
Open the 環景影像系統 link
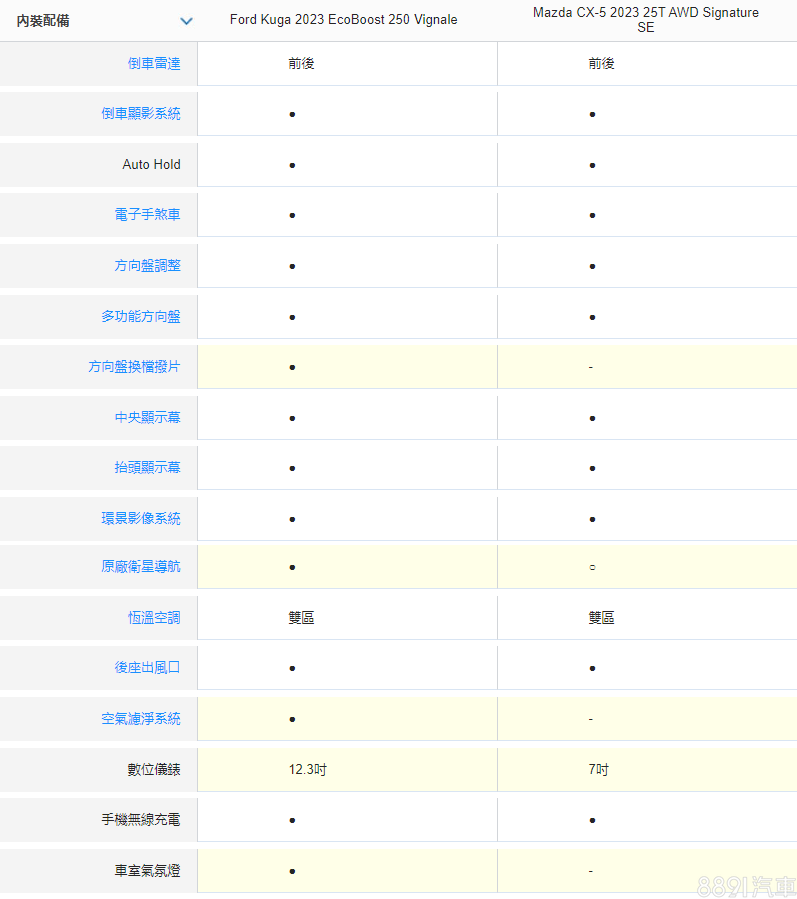click(141, 518)
